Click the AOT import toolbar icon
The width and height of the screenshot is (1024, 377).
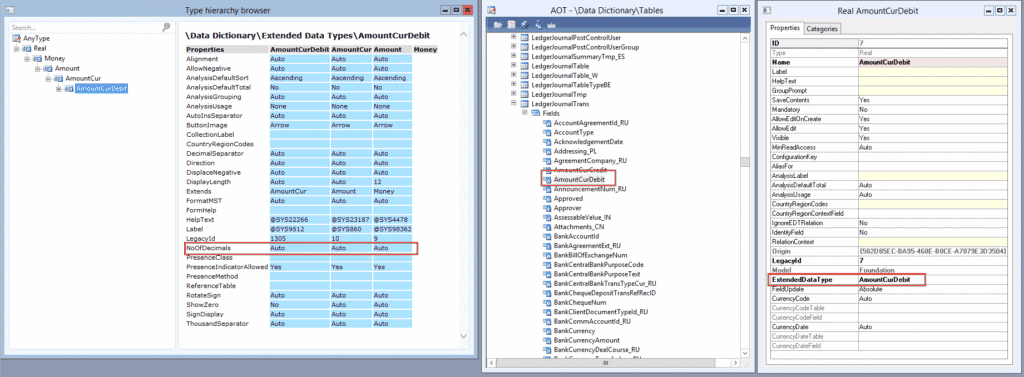coord(537,25)
